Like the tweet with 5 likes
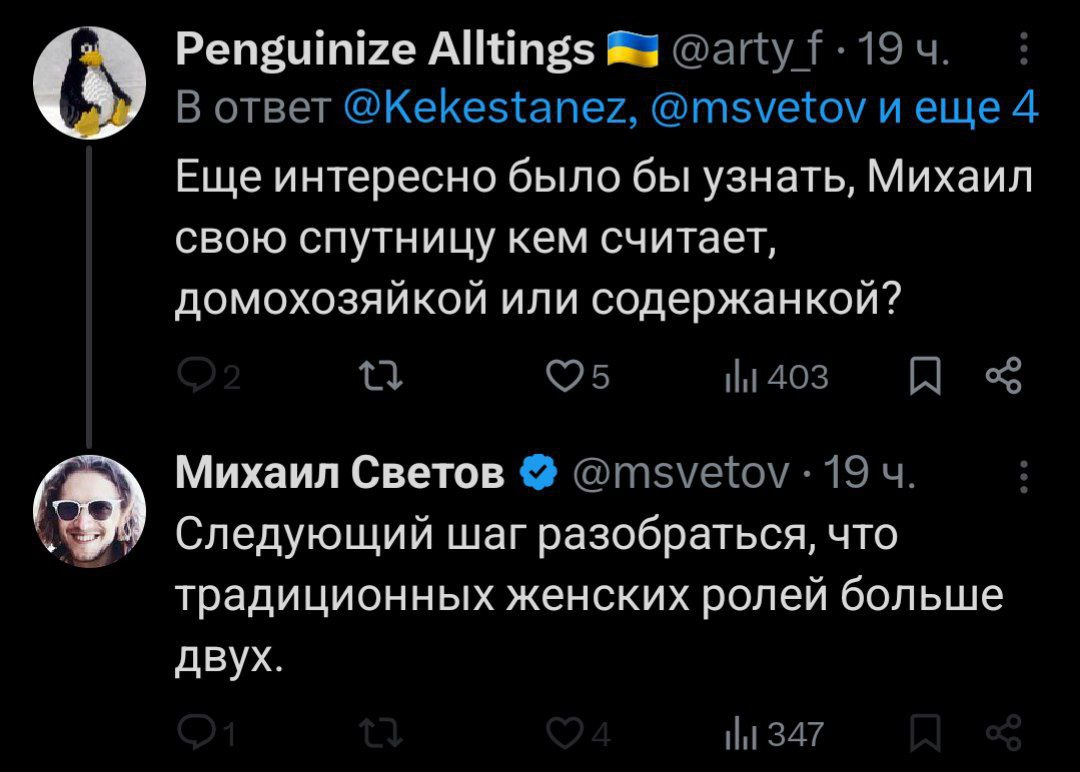 tap(566, 376)
